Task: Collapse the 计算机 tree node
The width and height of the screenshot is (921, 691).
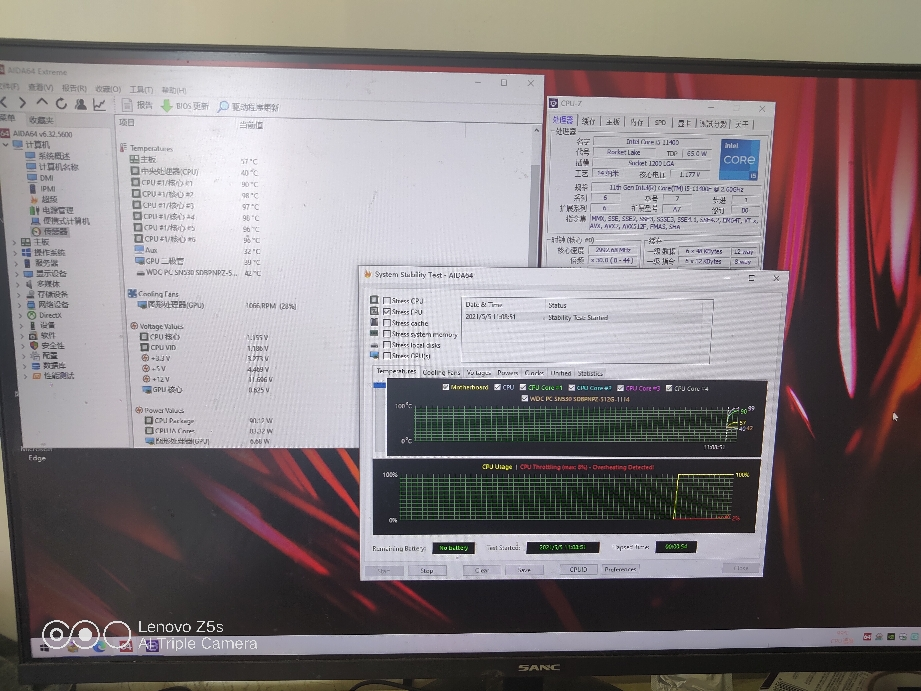Action: click(x=6, y=144)
